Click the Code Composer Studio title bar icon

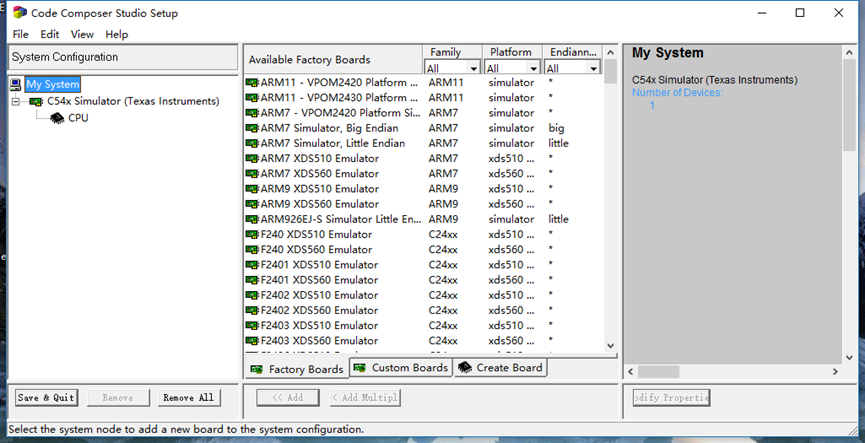point(20,13)
